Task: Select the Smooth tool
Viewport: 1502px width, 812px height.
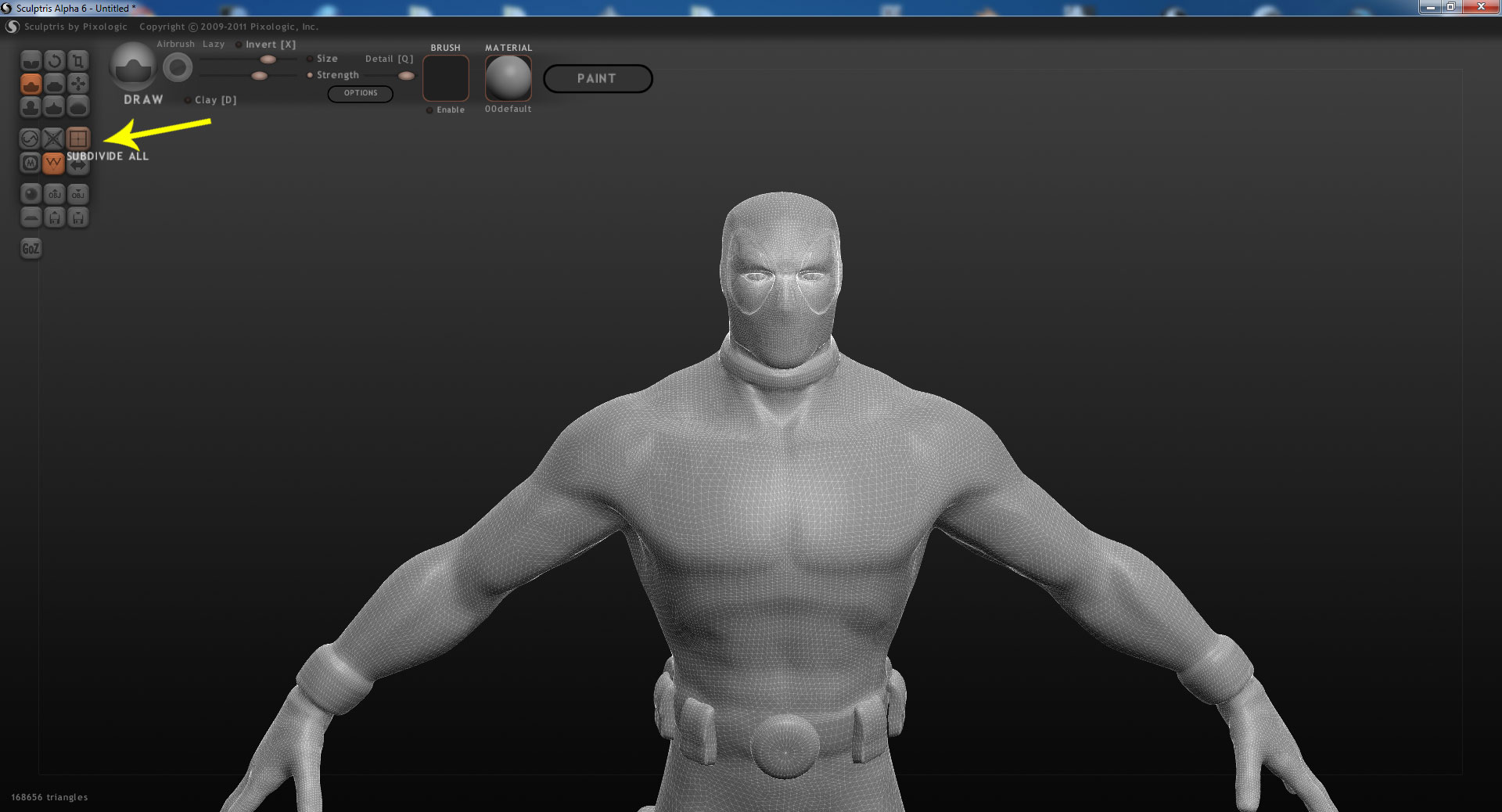Action: [x=77, y=106]
